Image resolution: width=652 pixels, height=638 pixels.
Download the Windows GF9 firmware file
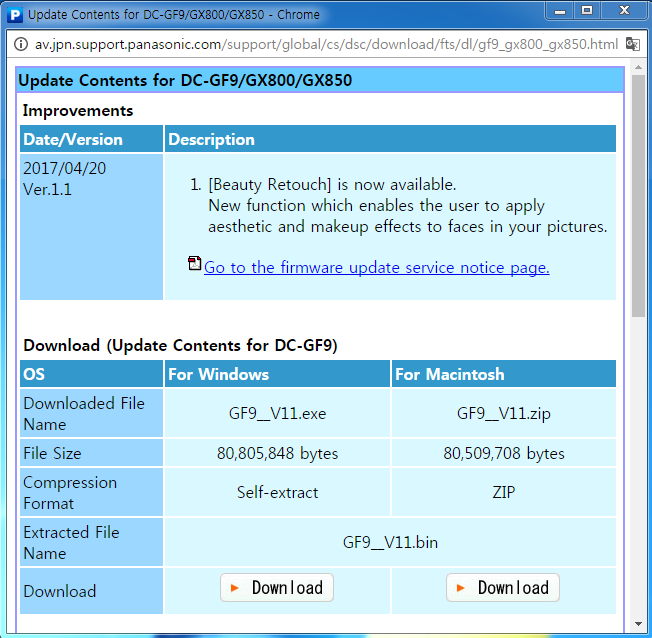point(277,588)
